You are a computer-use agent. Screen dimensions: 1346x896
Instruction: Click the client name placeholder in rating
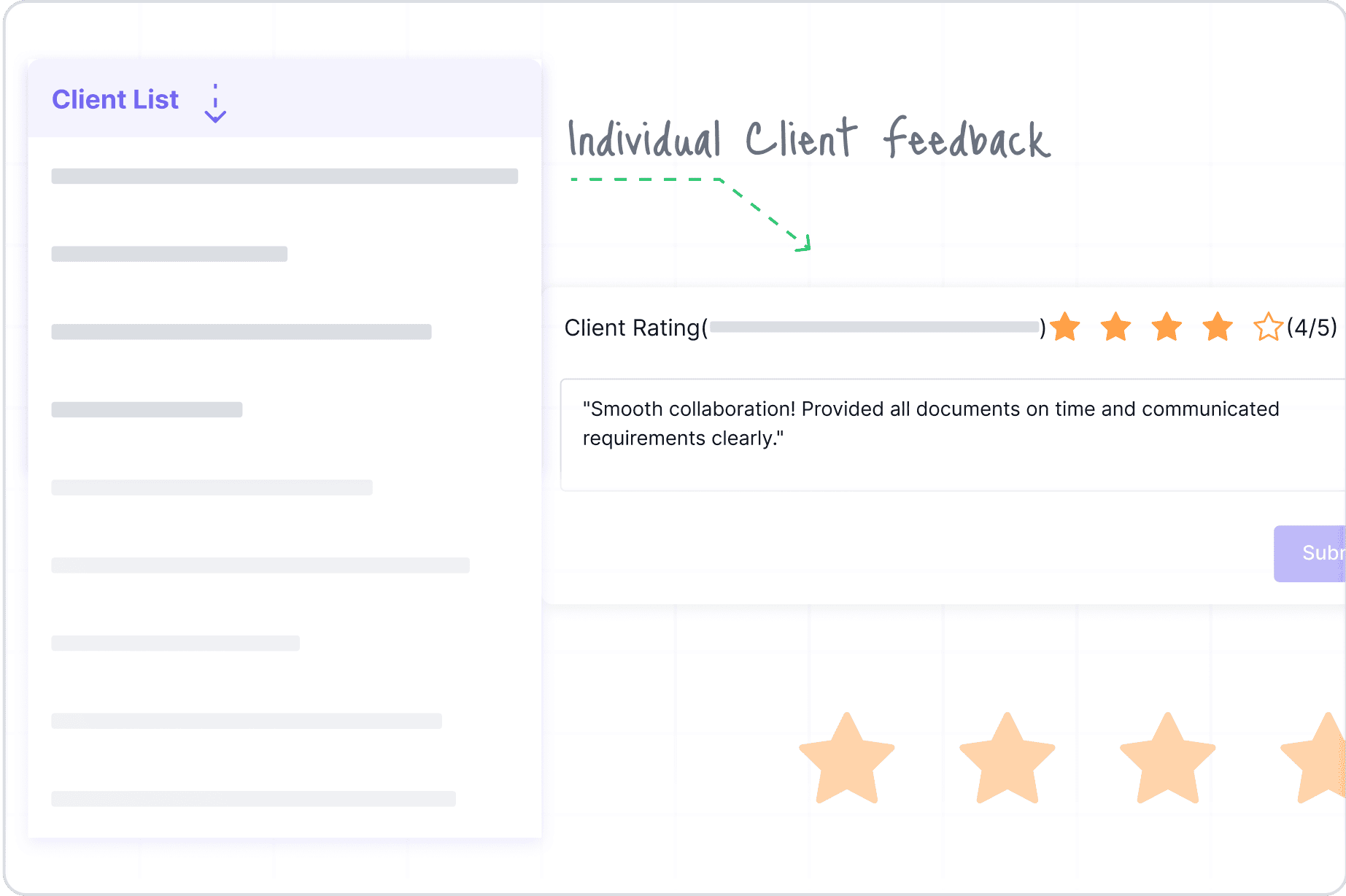click(x=875, y=327)
